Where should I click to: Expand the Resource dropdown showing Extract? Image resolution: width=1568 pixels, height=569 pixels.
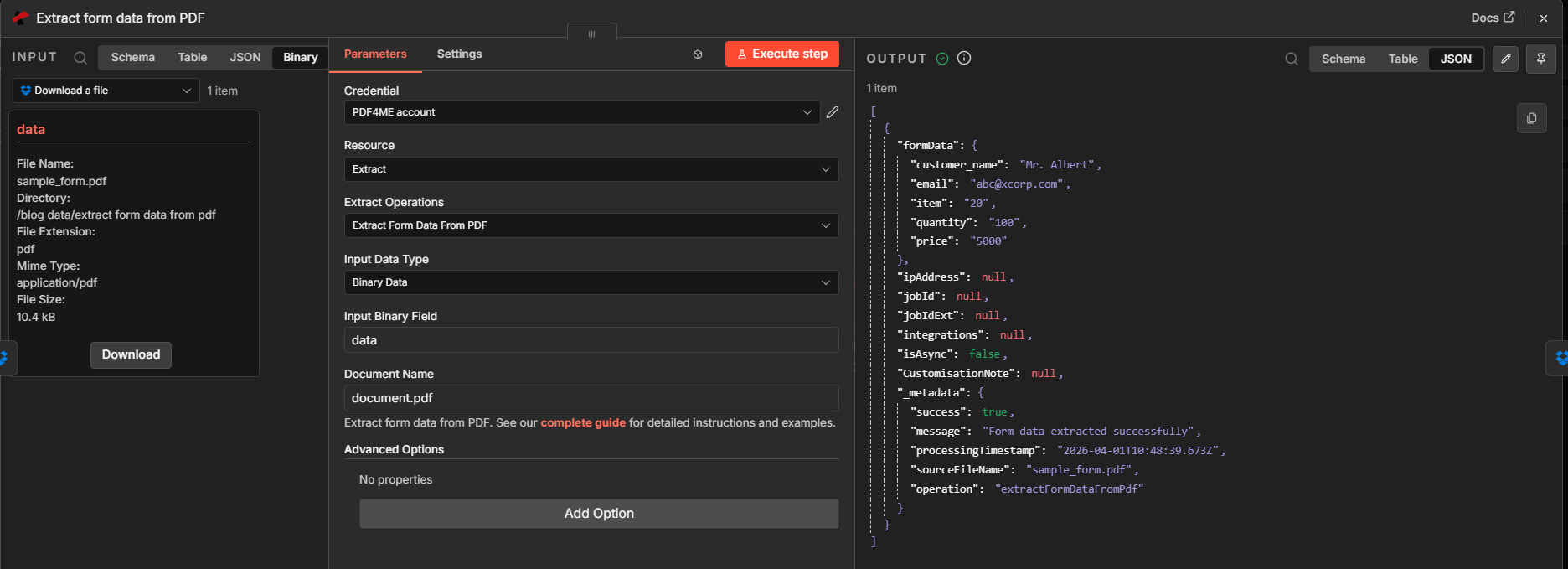(x=591, y=169)
